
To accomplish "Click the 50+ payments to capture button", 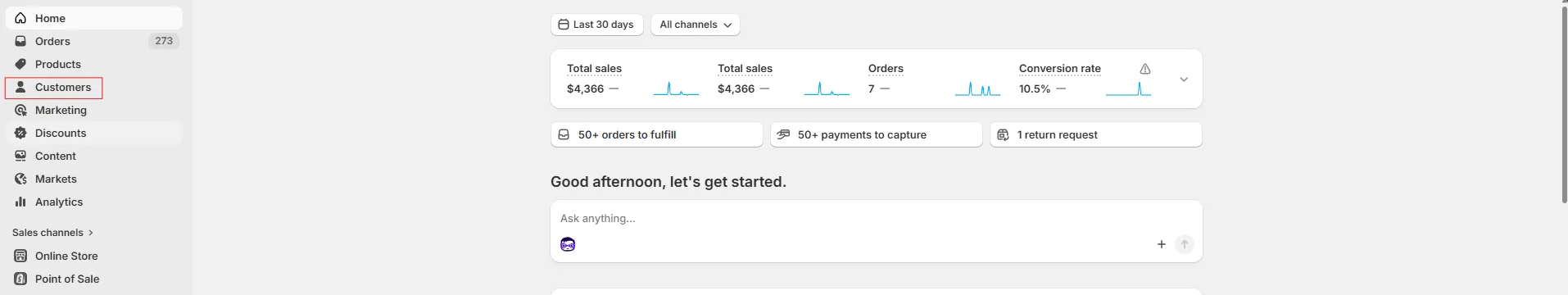I will click(877, 134).
